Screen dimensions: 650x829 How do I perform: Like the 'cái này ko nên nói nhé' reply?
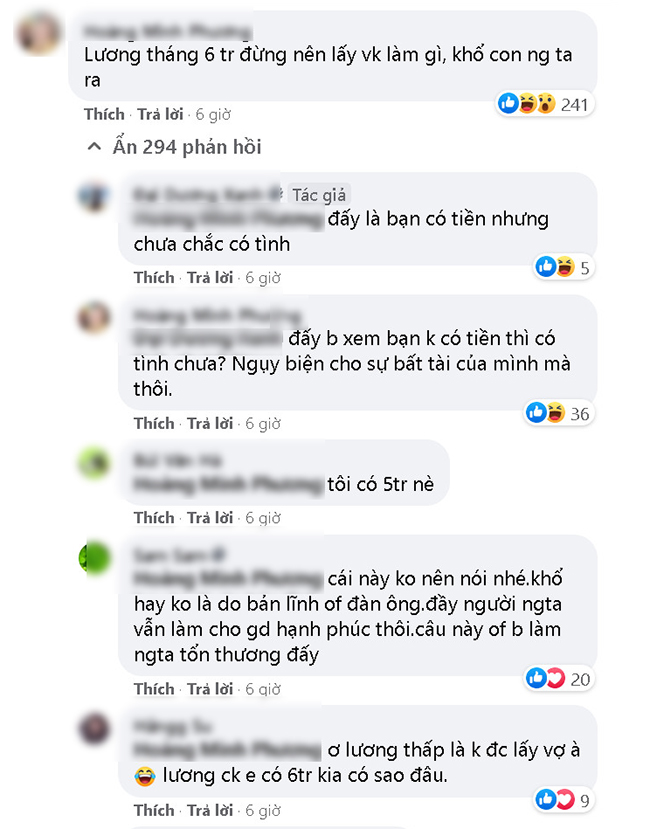coord(154,689)
